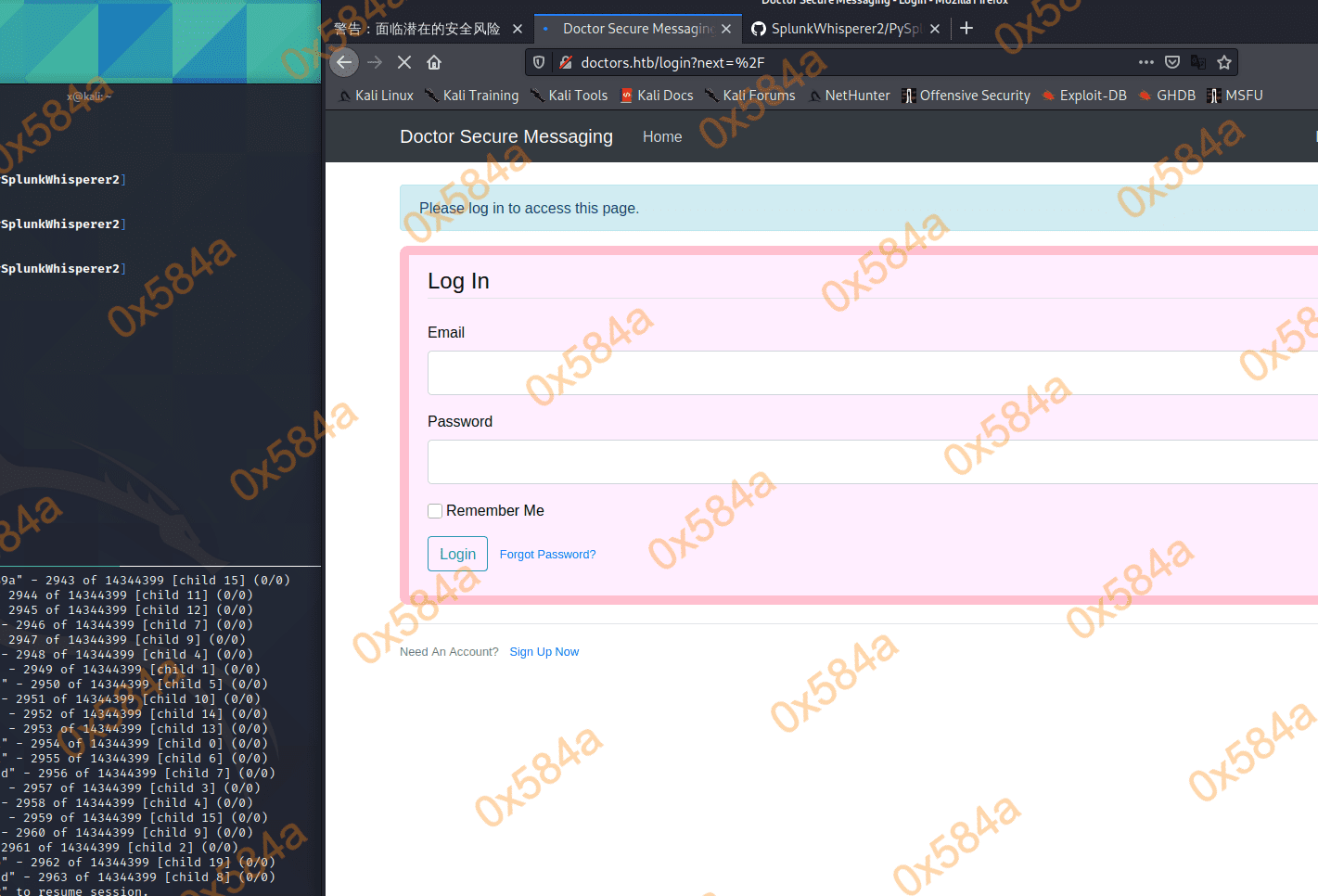The image size is (1318, 896).
Task: Save page to Pocket icon
Action: (1172, 62)
